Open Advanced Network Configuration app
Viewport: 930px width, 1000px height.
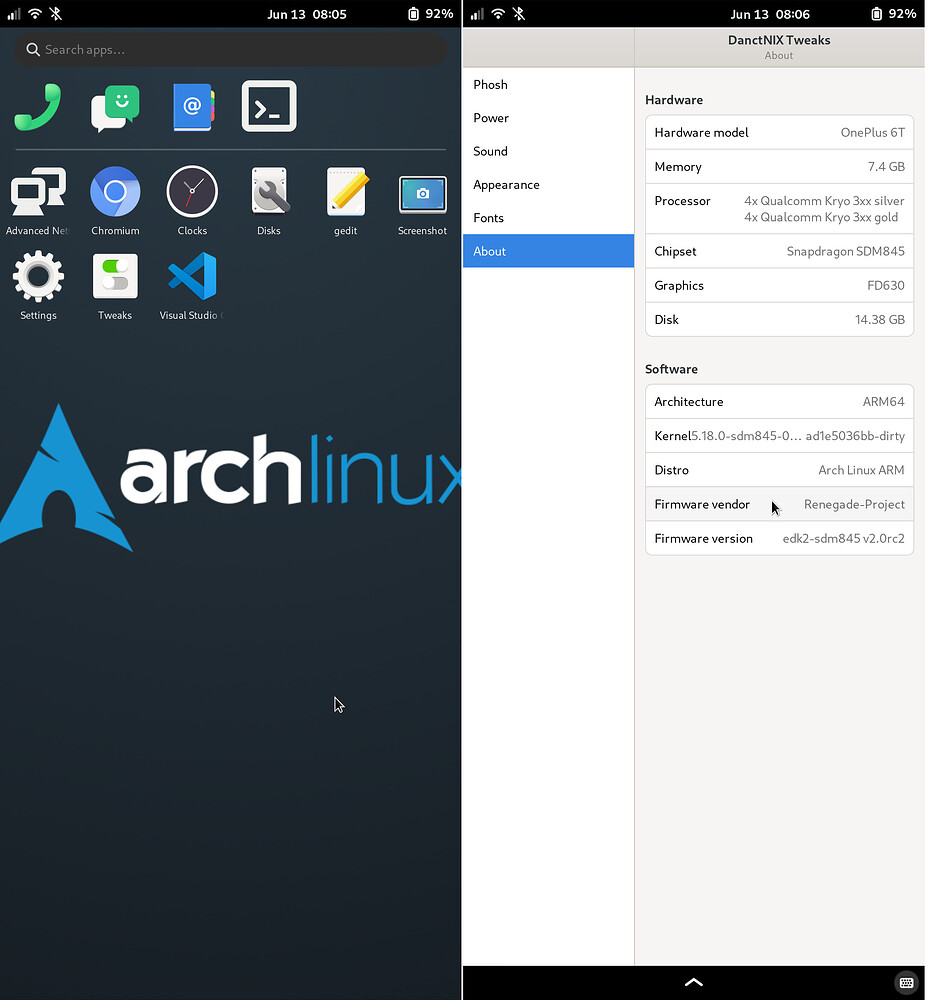38,201
